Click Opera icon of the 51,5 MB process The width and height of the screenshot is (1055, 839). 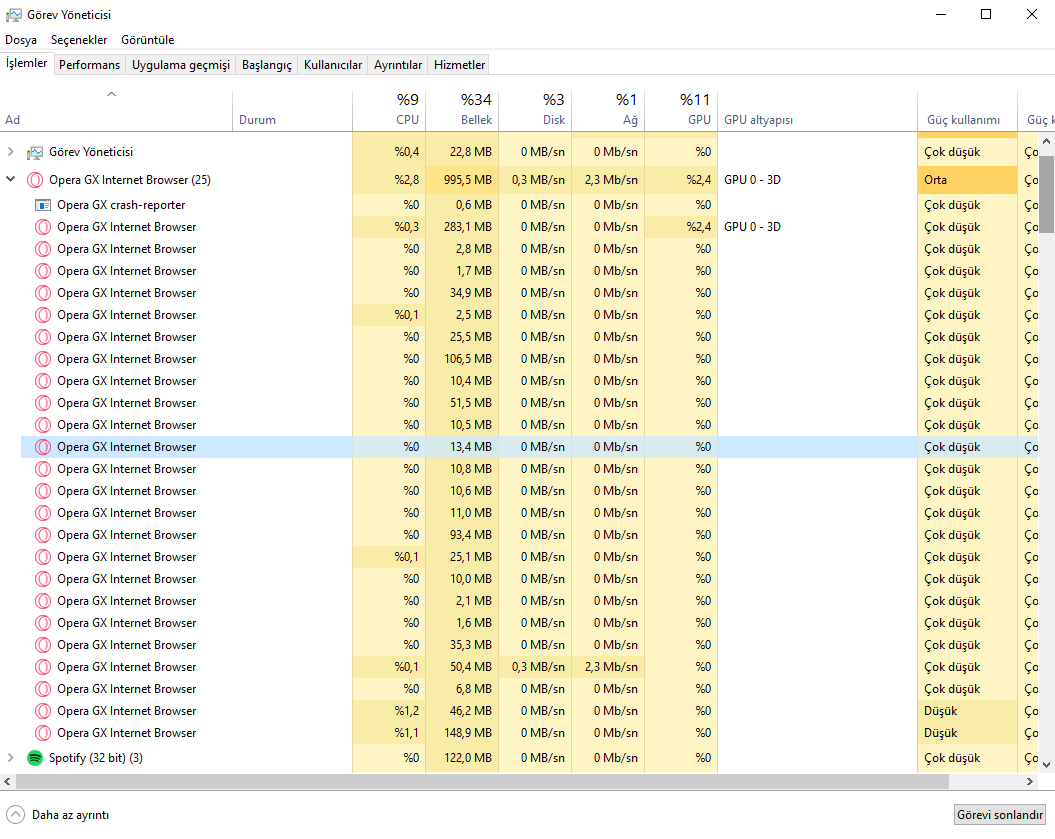pos(43,402)
